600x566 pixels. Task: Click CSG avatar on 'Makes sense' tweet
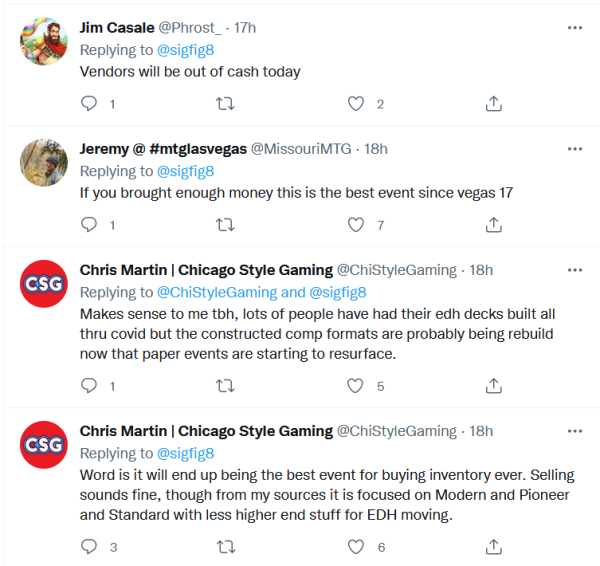tap(44, 283)
